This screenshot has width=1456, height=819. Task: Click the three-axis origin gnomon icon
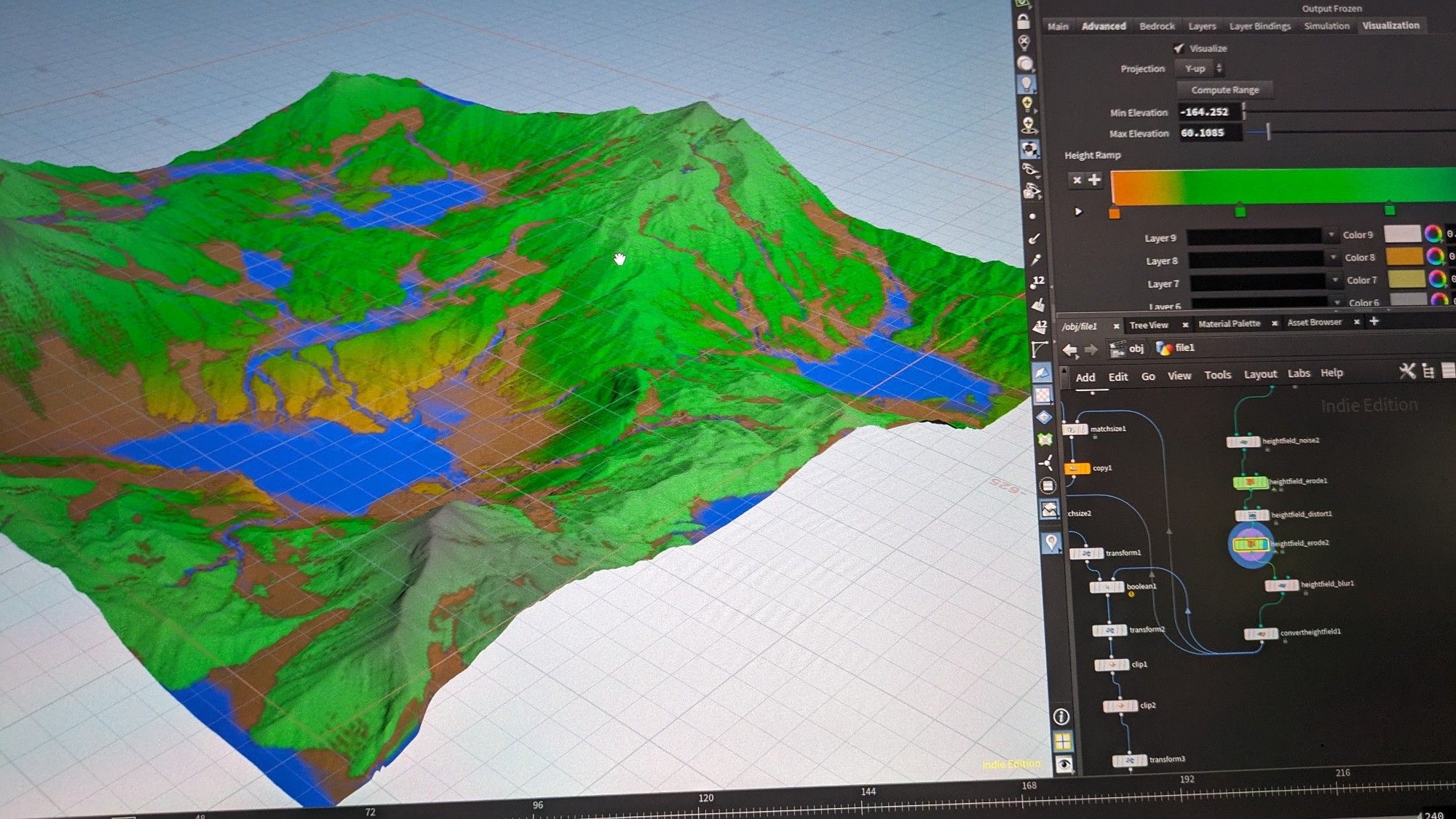(1046, 462)
